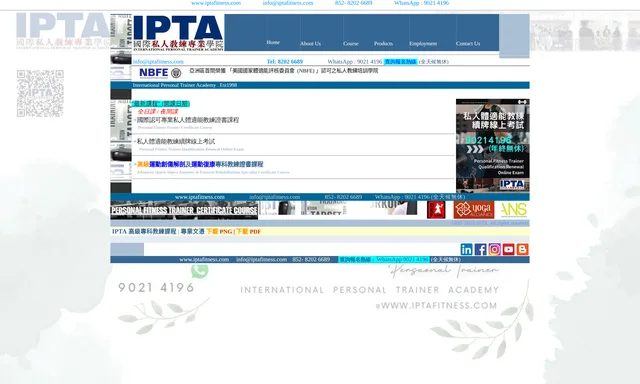Click the red dancer figure logo
The image size is (640, 384).
point(436,210)
